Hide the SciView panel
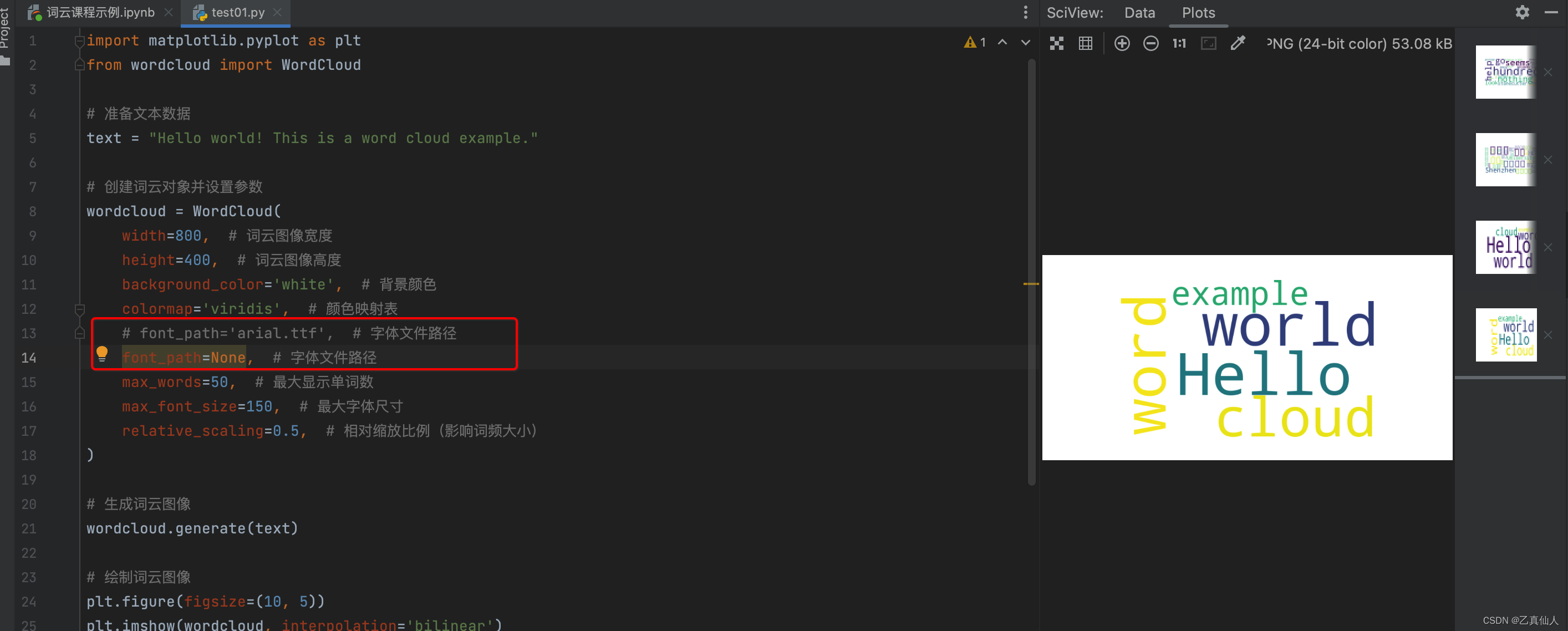The height and width of the screenshot is (631, 1568). click(1551, 12)
